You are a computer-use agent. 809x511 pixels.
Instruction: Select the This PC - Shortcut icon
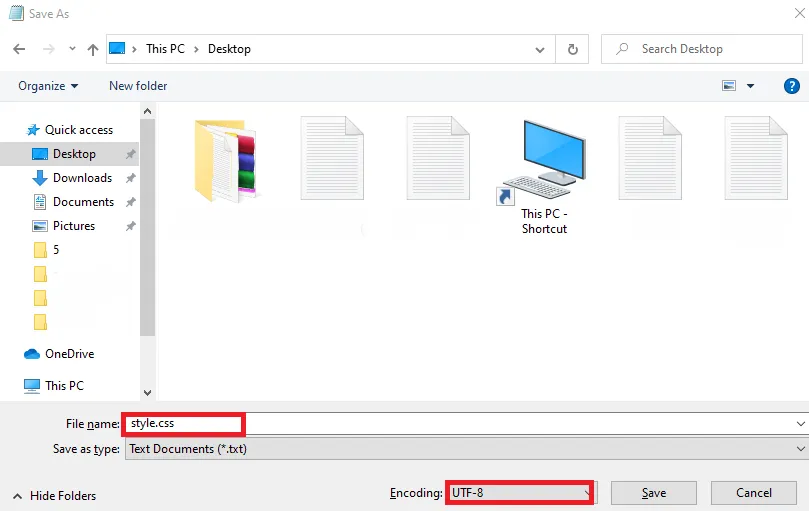[544, 177]
